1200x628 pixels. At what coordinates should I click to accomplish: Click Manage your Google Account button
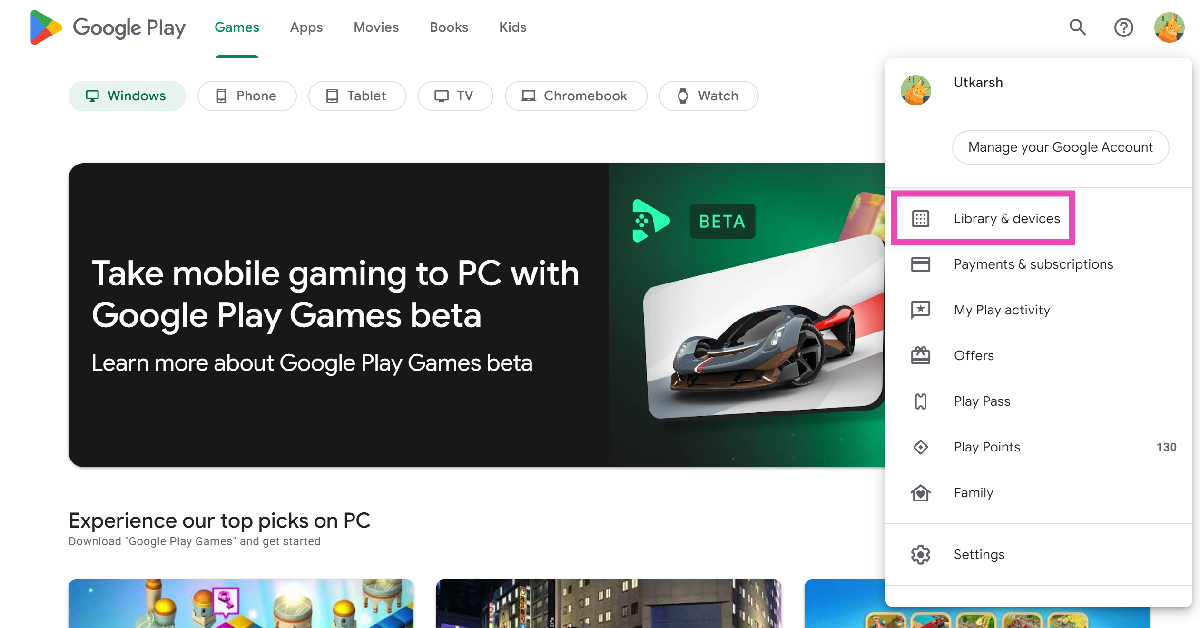click(1061, 147)
